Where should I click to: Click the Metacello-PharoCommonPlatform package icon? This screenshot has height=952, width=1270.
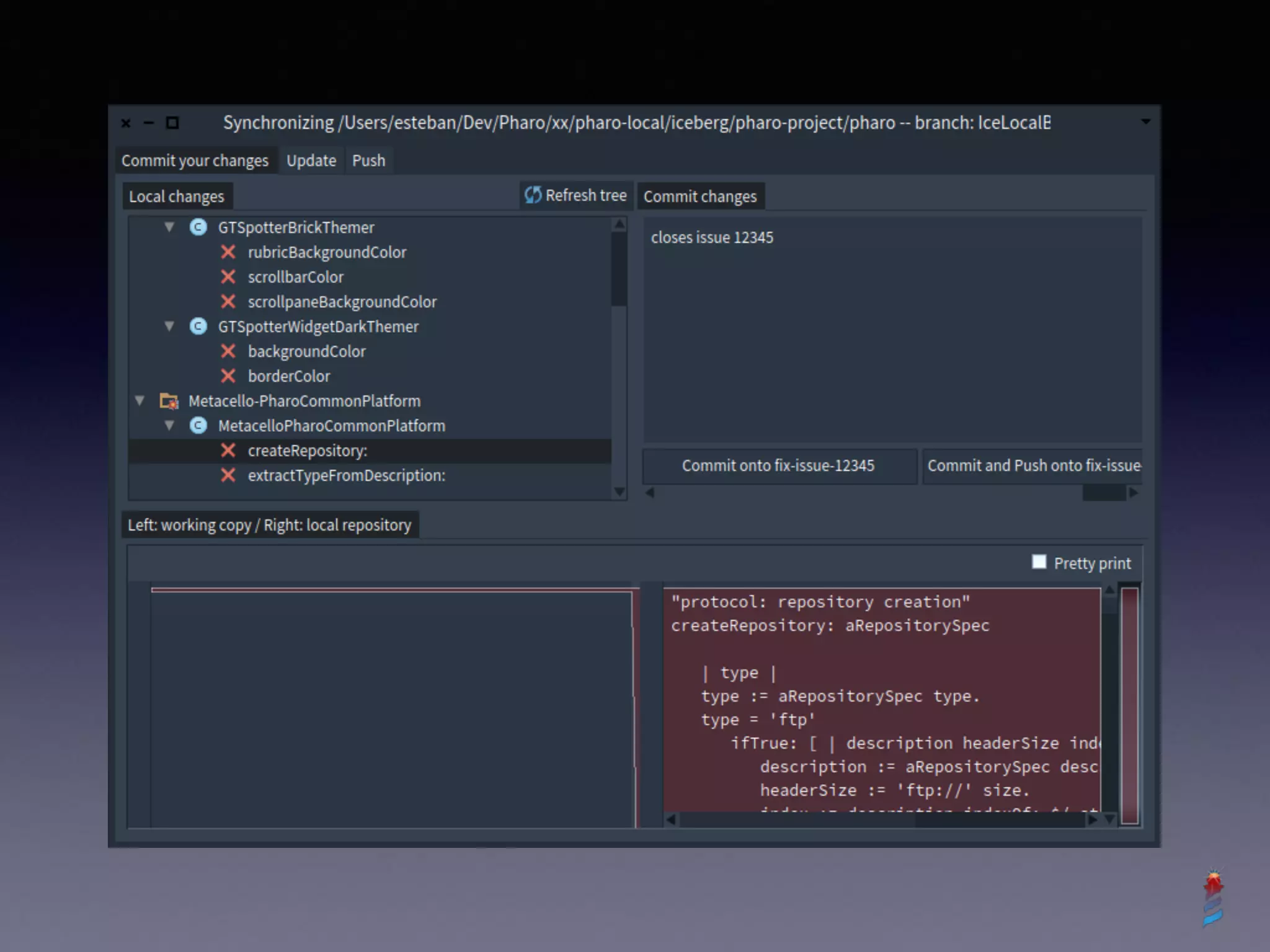(169, 401)
